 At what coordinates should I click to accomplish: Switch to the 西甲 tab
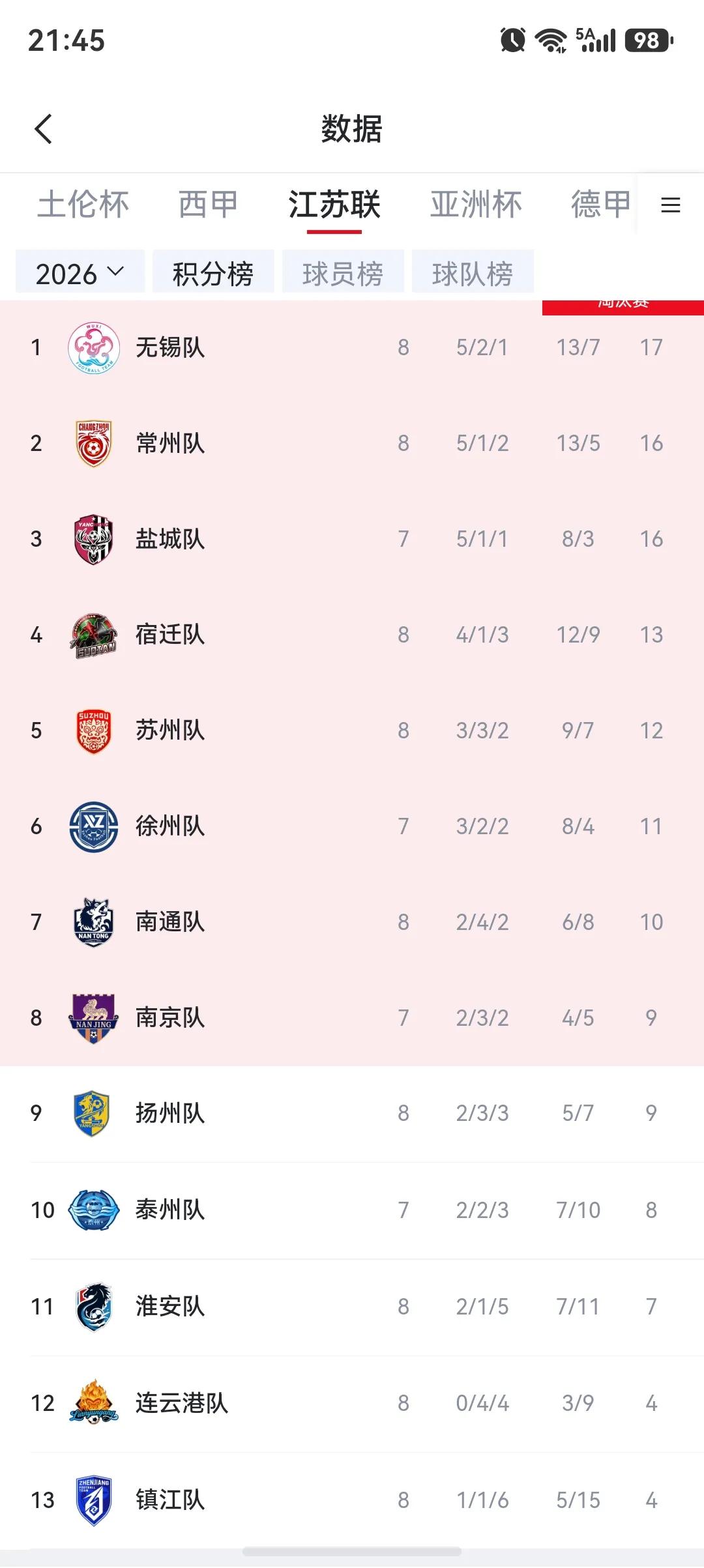coord(208,205)
